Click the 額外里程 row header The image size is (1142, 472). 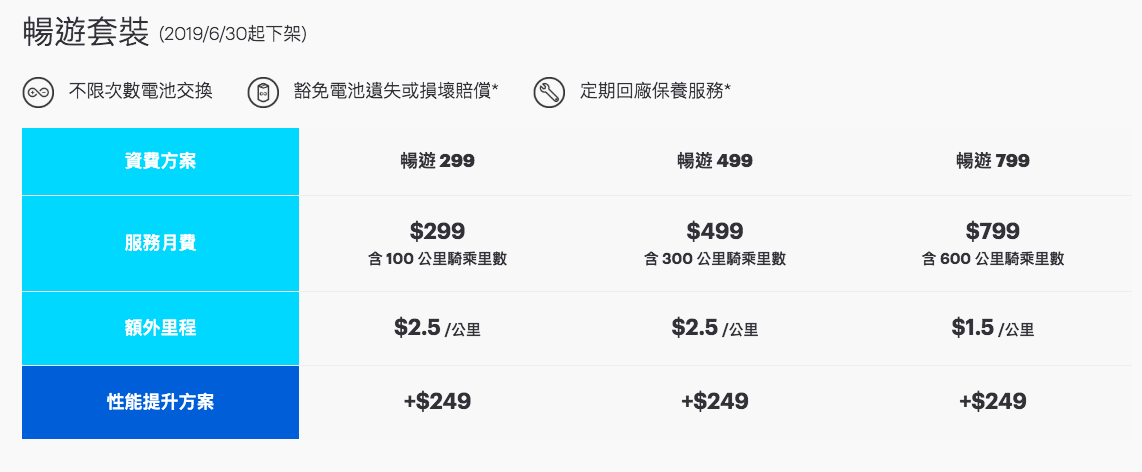(160, 329)
